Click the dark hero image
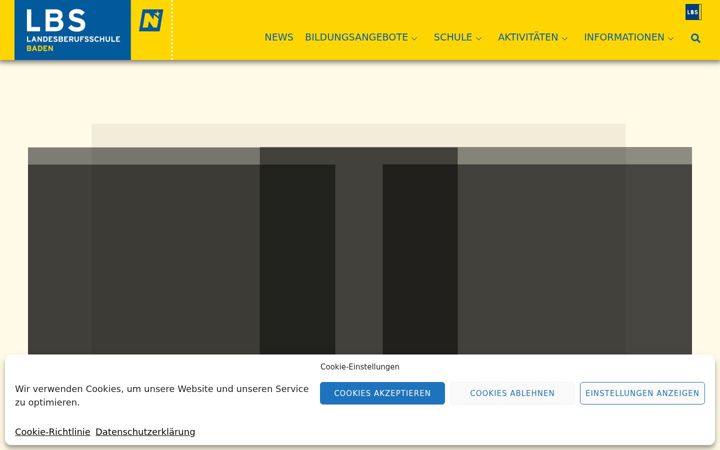The height and width of the screenshot is (450, 720). tap(360, 250)
